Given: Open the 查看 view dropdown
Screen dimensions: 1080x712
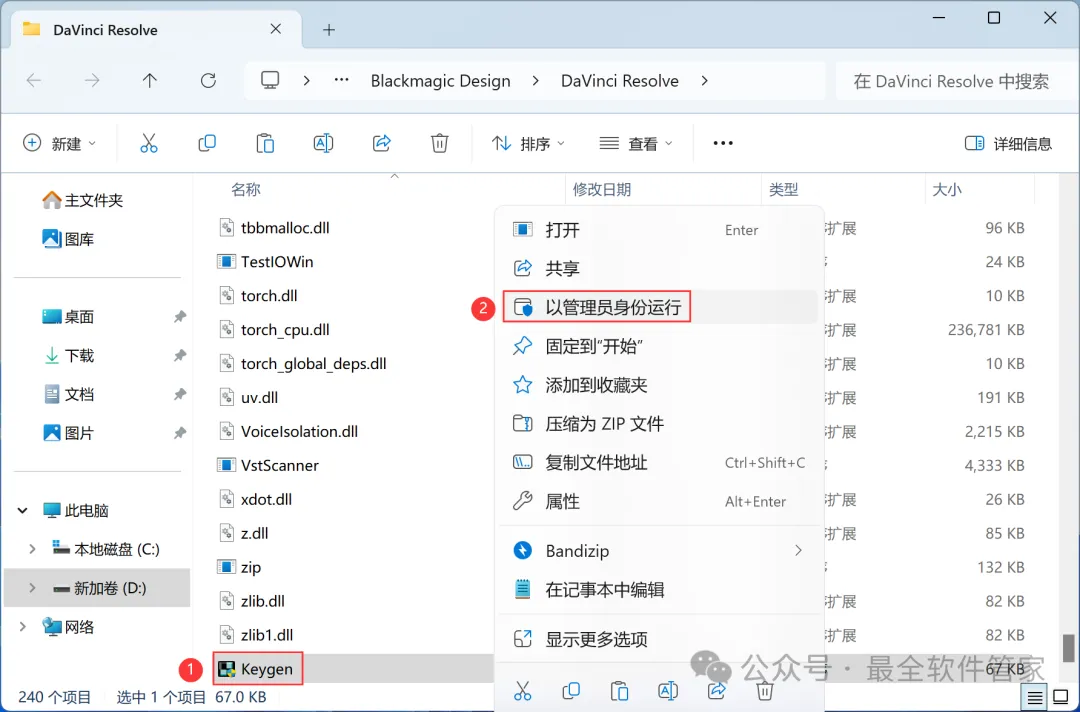Looking at the screenshot, I should coord(636,143).
